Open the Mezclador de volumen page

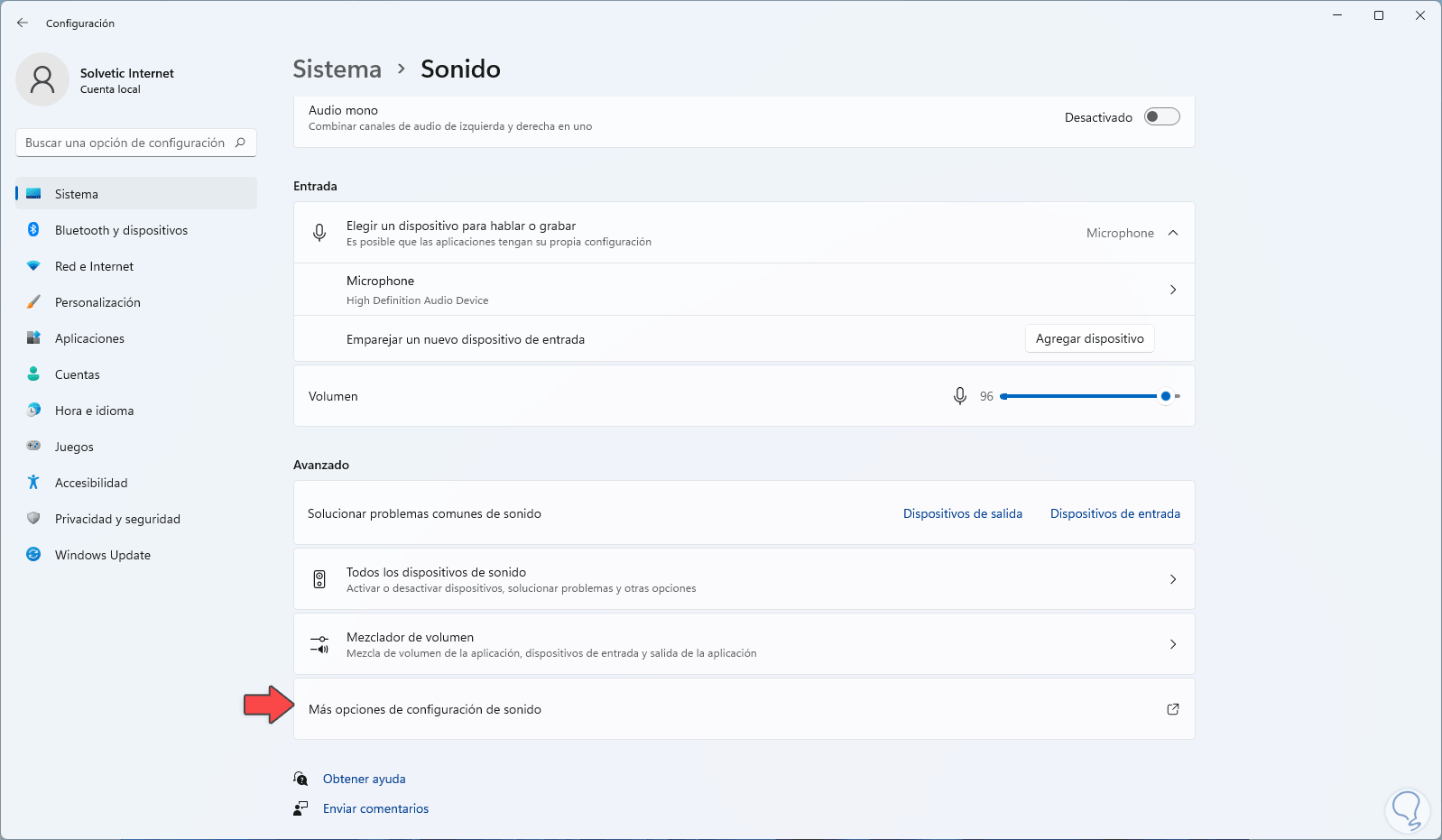[x=744, y=644]
